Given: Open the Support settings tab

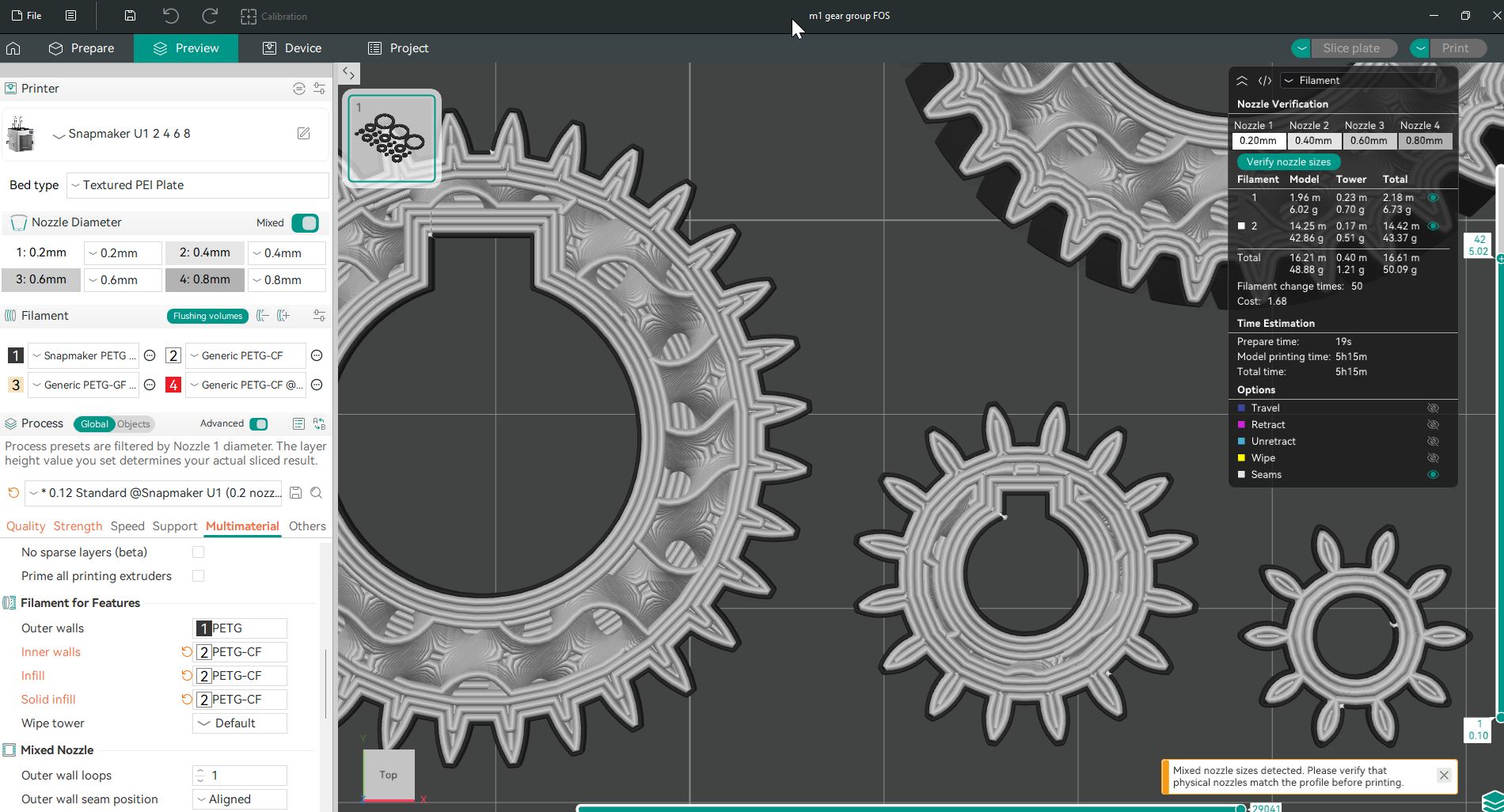Looking at the screenshot, I should [x=175, y=526].
